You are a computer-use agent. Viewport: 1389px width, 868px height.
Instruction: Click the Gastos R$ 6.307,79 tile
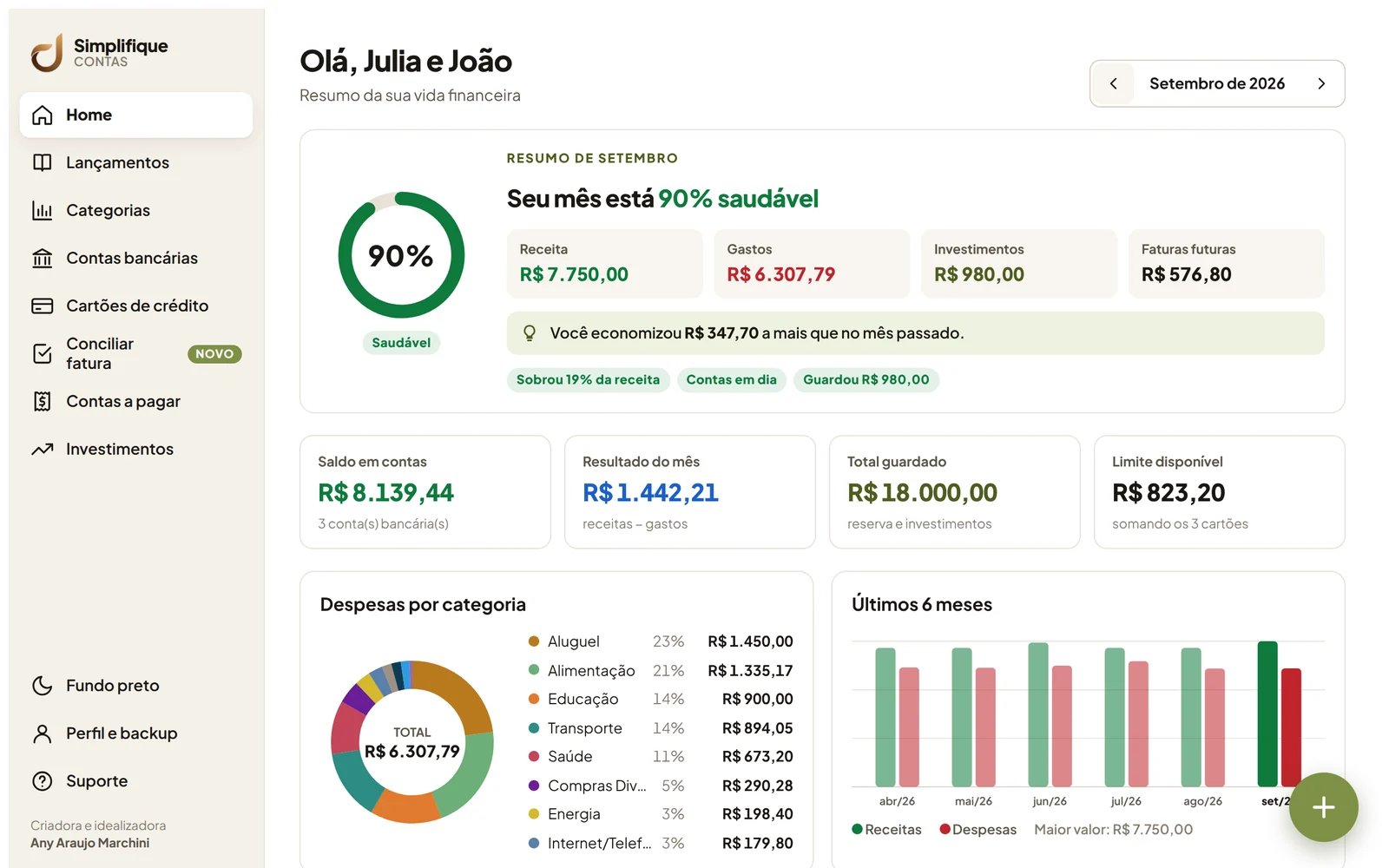coord(812,264)
